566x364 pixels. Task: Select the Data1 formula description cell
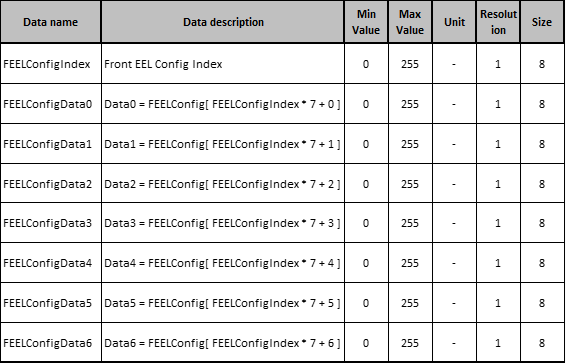point(223,144)
